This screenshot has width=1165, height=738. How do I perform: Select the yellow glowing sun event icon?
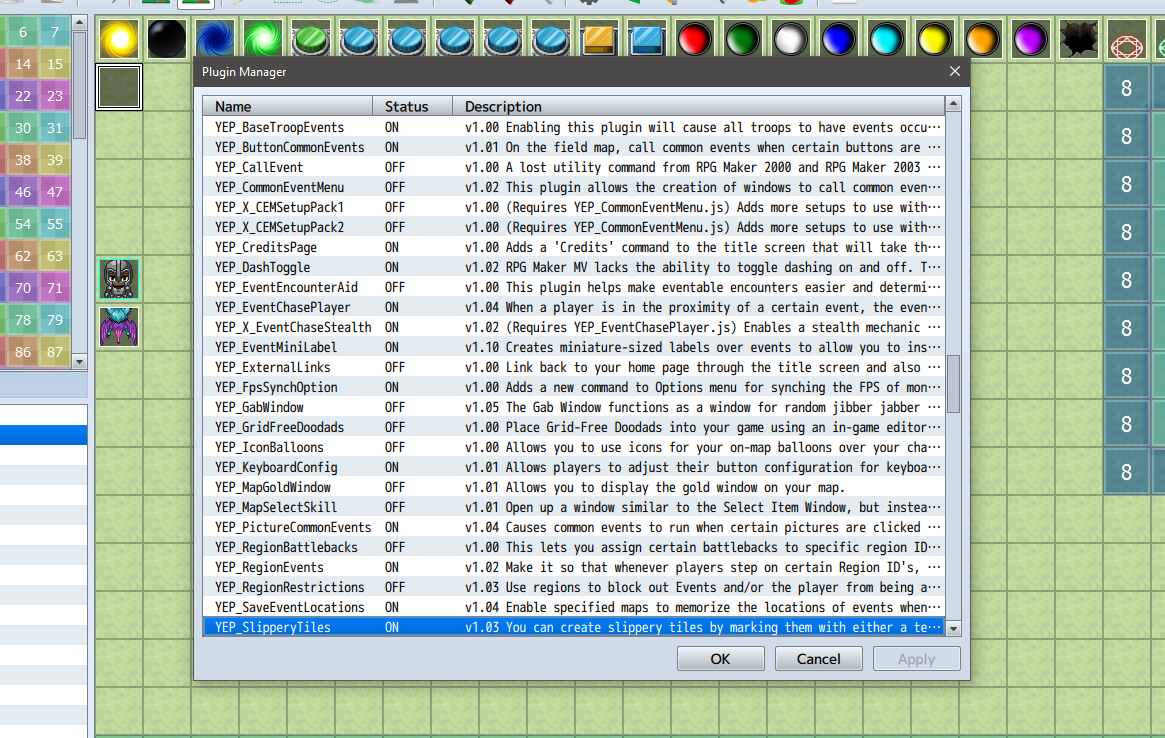[x=119, y=39]
